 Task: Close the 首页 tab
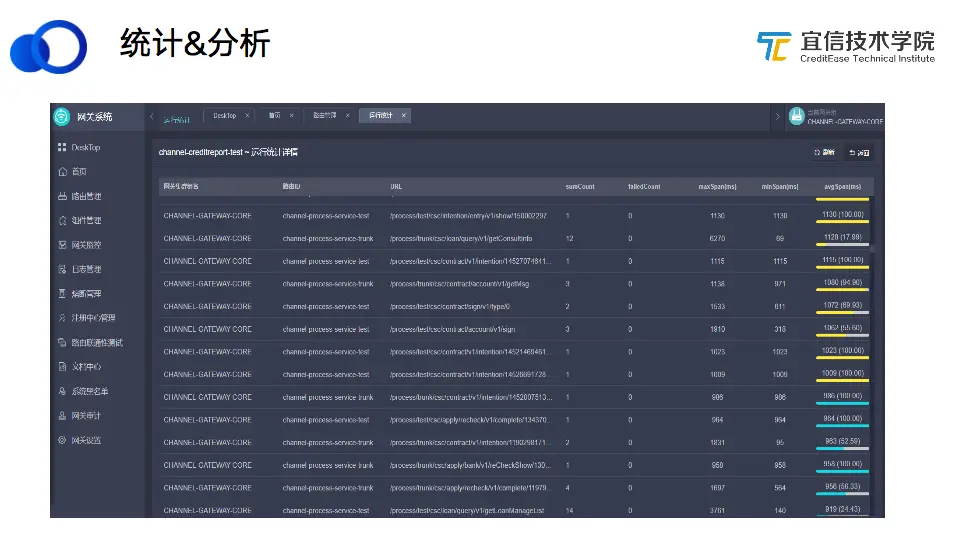(291, 115)
